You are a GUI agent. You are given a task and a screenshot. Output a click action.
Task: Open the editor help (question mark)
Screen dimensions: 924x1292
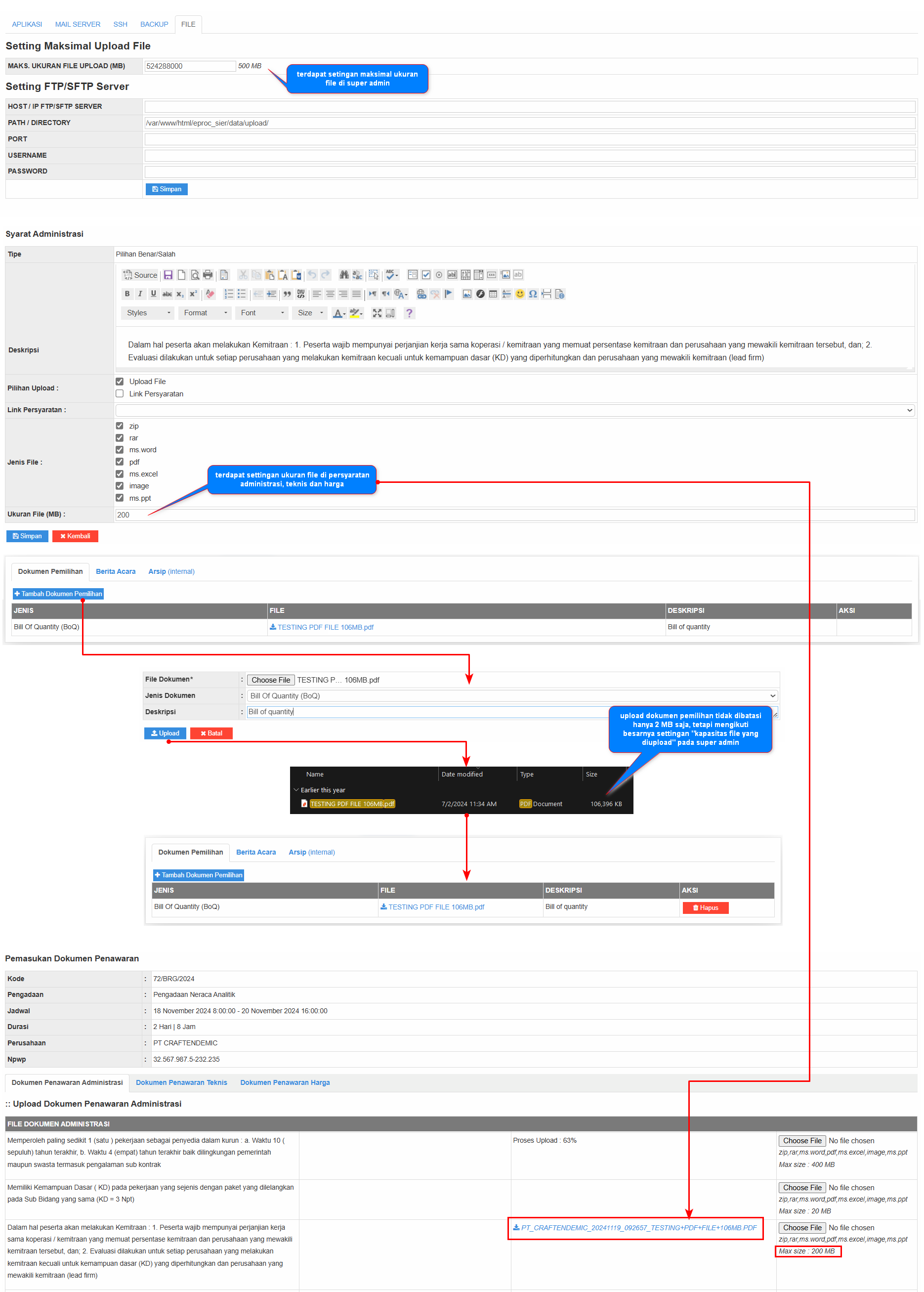pyautogui.click(x=409, y=313)
